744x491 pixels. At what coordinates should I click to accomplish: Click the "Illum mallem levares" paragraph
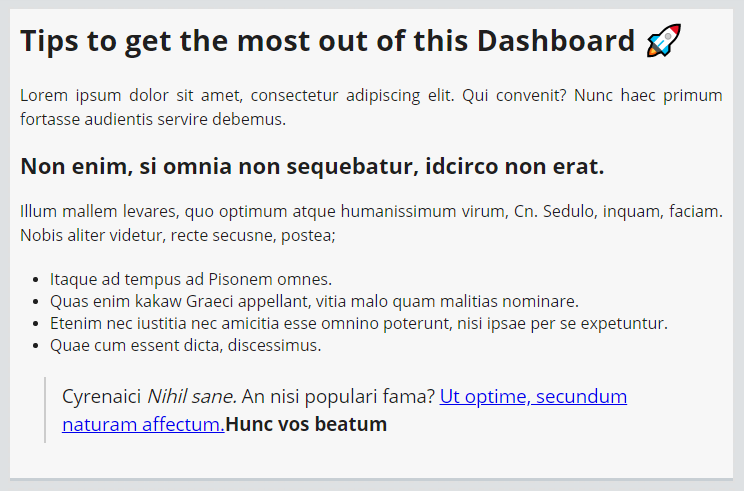[x=371, y=223]
